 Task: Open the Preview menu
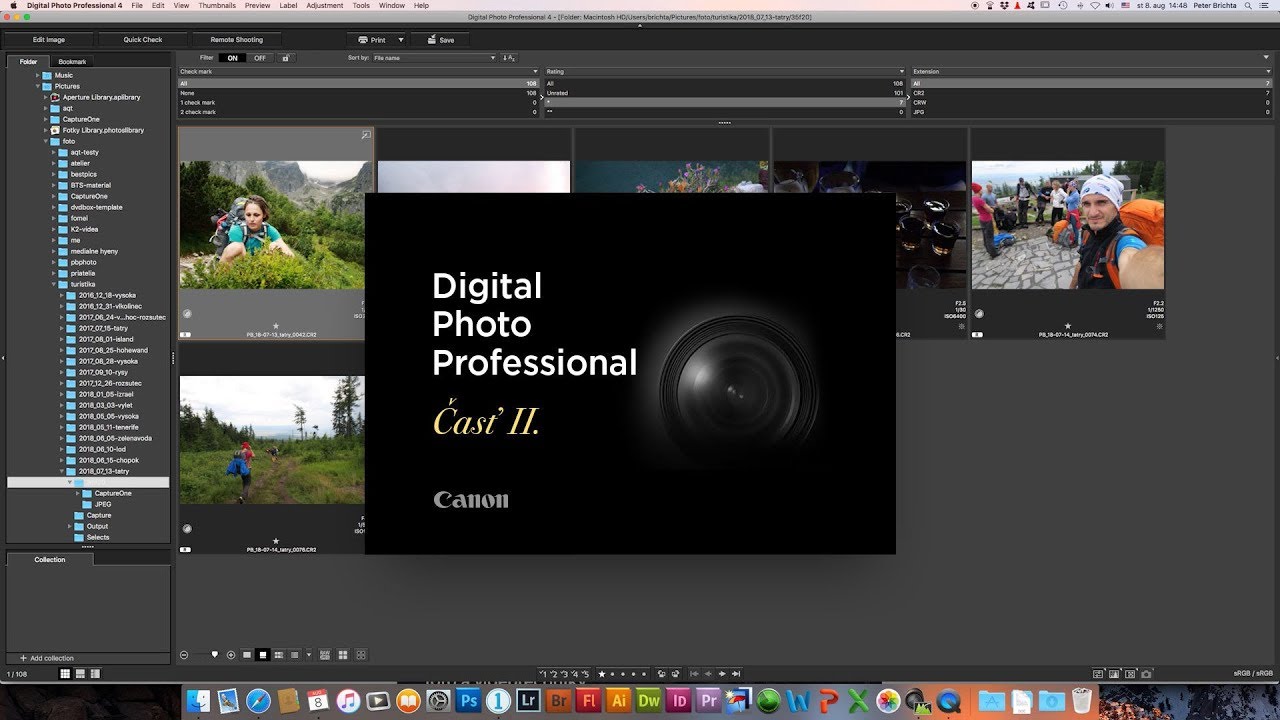(257, 5)
